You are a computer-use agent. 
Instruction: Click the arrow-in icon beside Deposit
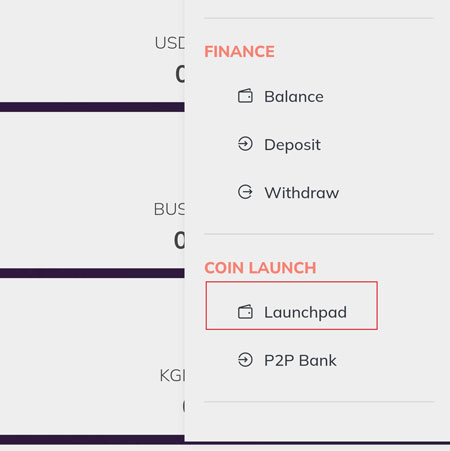[x=245, y=144]
